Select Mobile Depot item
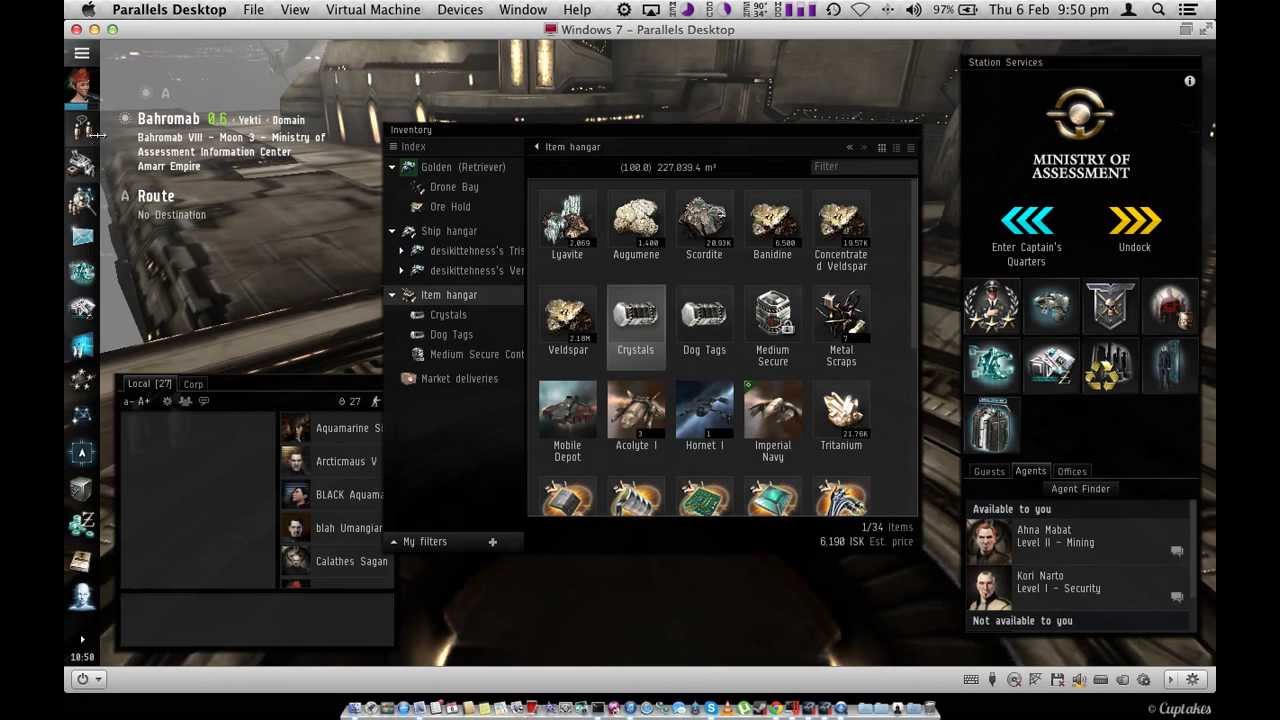The image size is (1280, 720). pyautogui.click(x=567, y=421)
